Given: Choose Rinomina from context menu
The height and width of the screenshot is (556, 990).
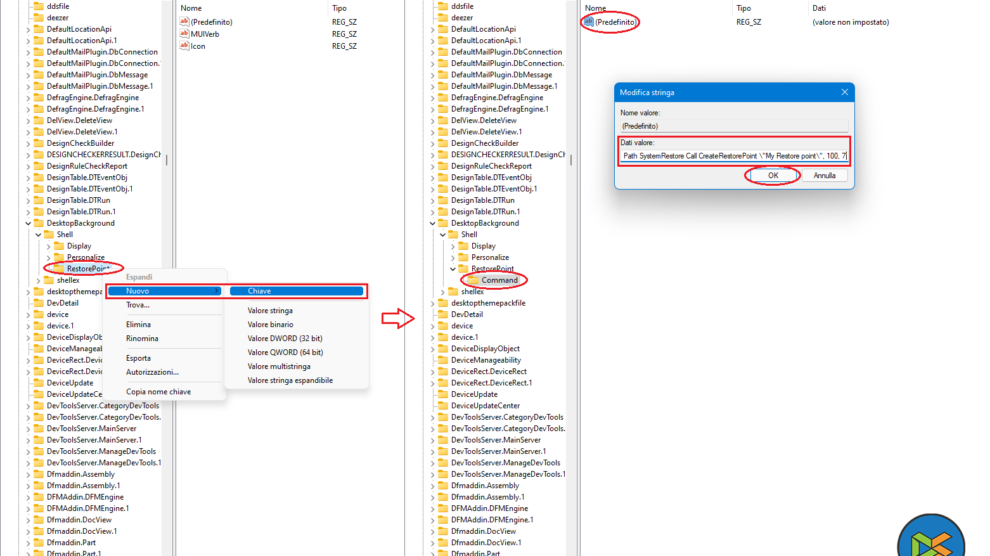Looking at the screenshot, I should pyautogui.click(x=142, y=338).
